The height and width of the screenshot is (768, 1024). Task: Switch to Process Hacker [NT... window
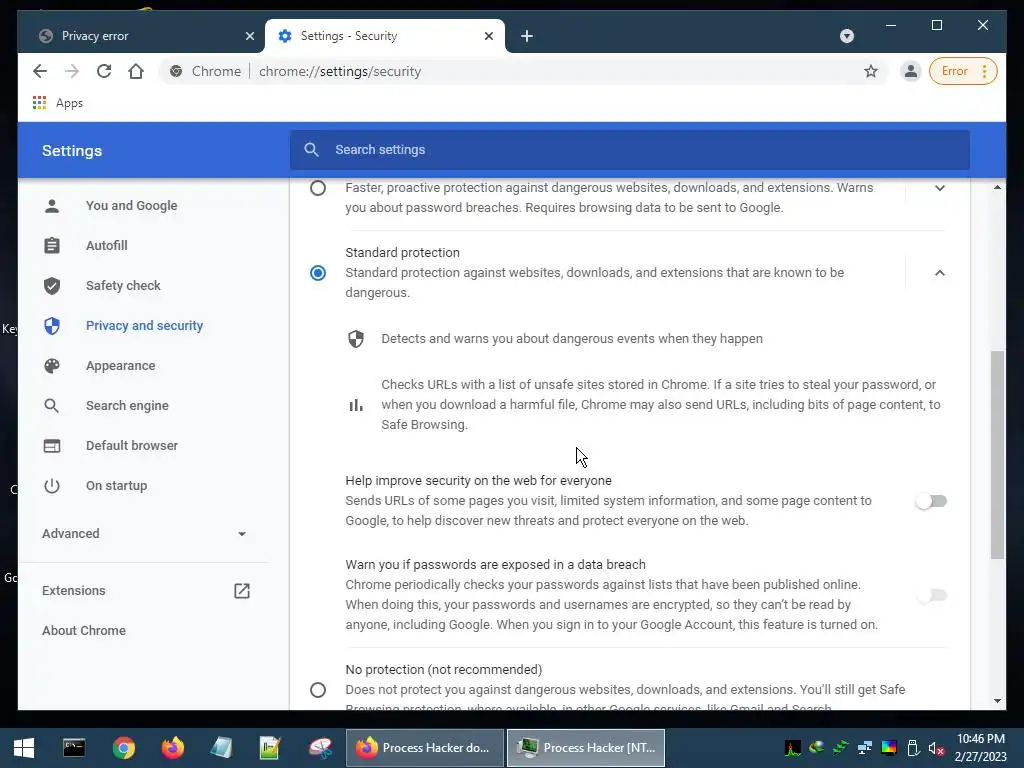pyautogui.click(x=586, y=748)
